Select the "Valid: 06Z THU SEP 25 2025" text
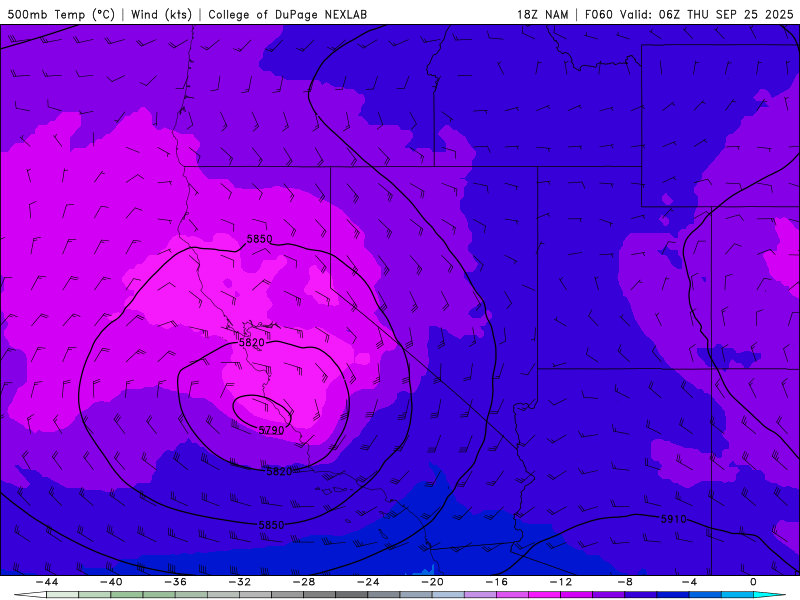Screen dimensions: 800x600 [x=707, y=15]
